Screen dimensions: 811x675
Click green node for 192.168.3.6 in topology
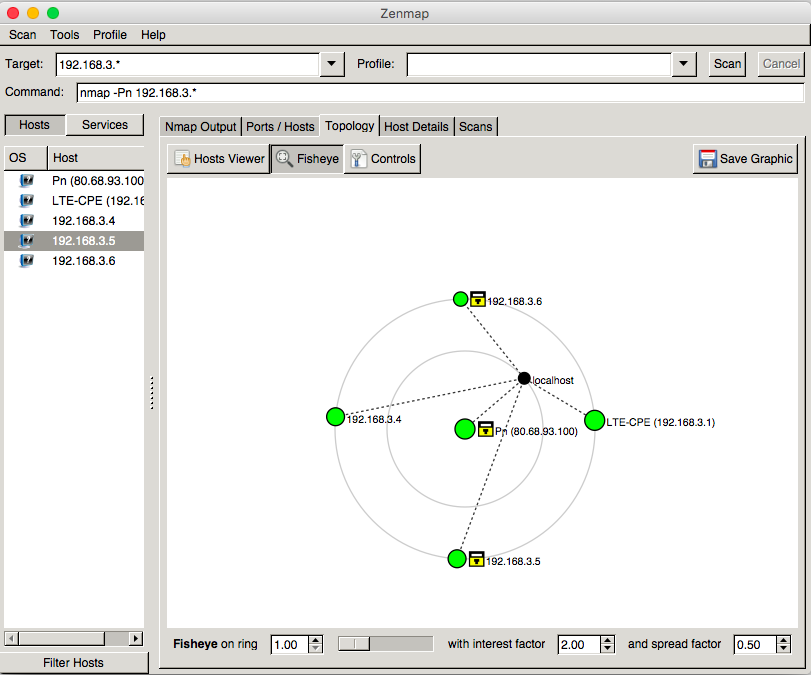pyautogui.click(x=460, y=299)
